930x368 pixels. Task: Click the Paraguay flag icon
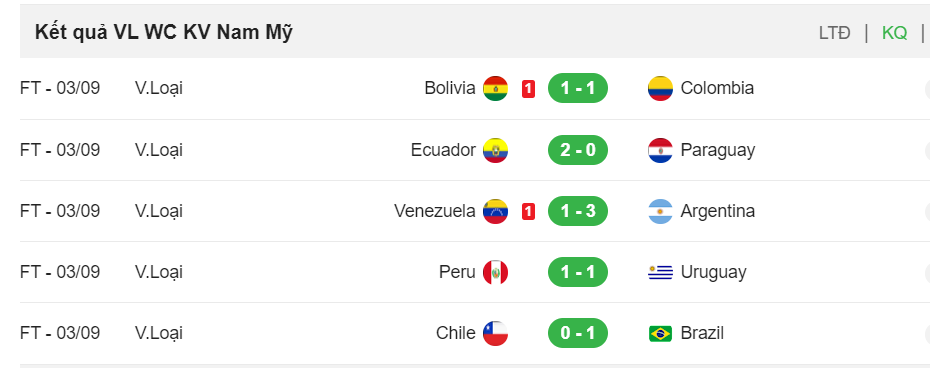click(x=660, y=150)
